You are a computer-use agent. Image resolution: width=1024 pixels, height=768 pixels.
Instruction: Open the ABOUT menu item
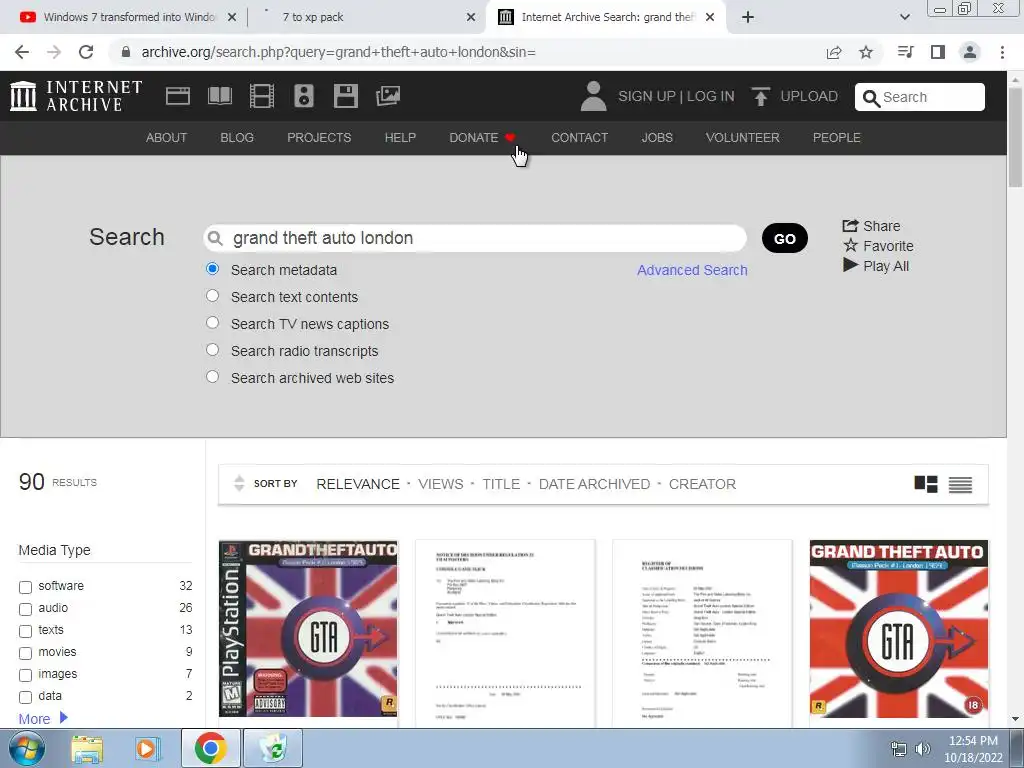coord(167,138)
